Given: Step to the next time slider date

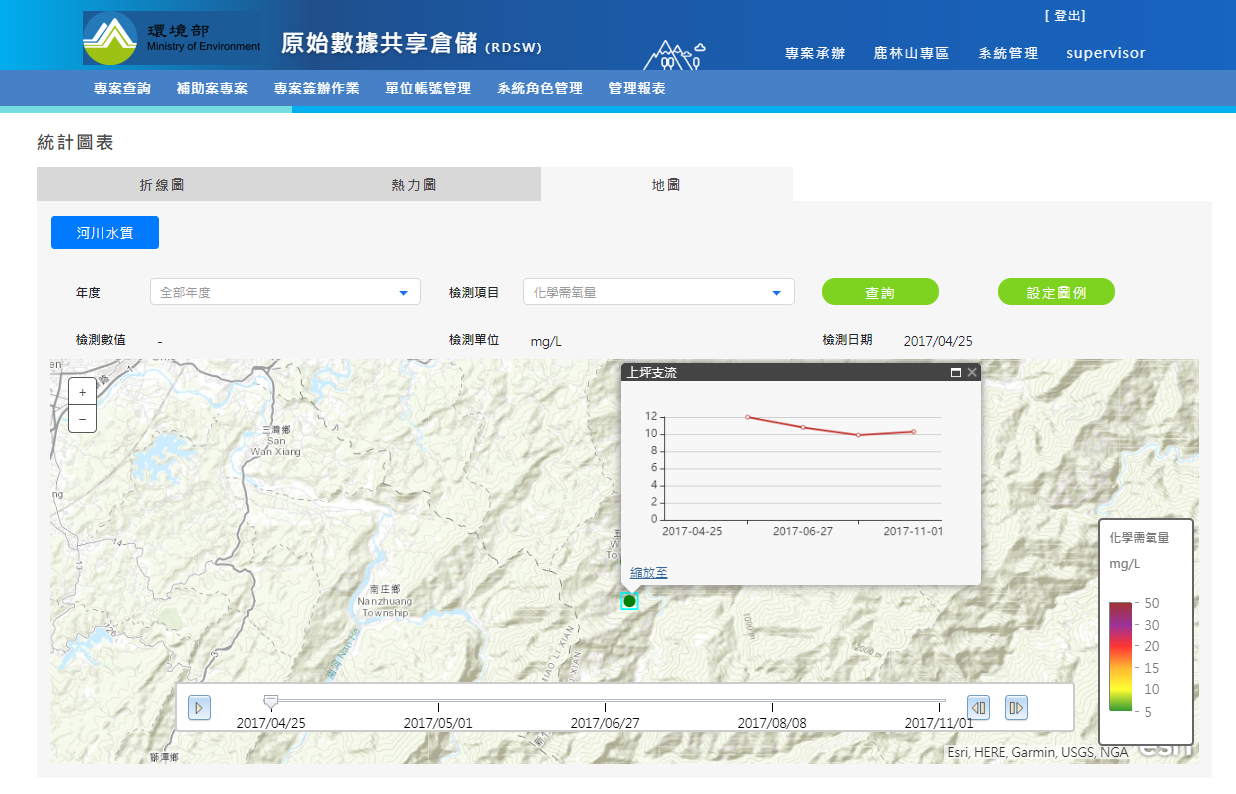Looking at the screenshot, I should (1016, 708).
